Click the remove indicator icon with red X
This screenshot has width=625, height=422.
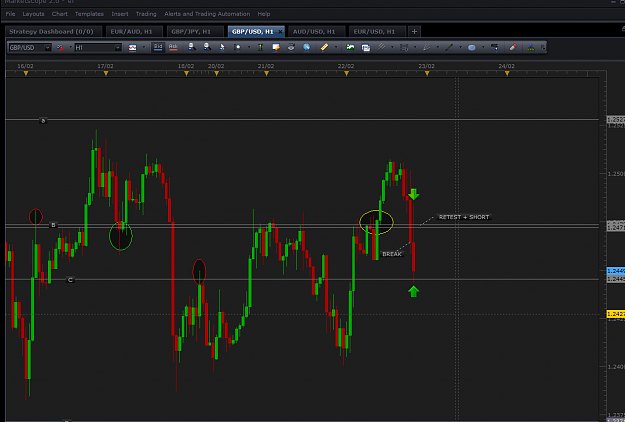[60, 47]
